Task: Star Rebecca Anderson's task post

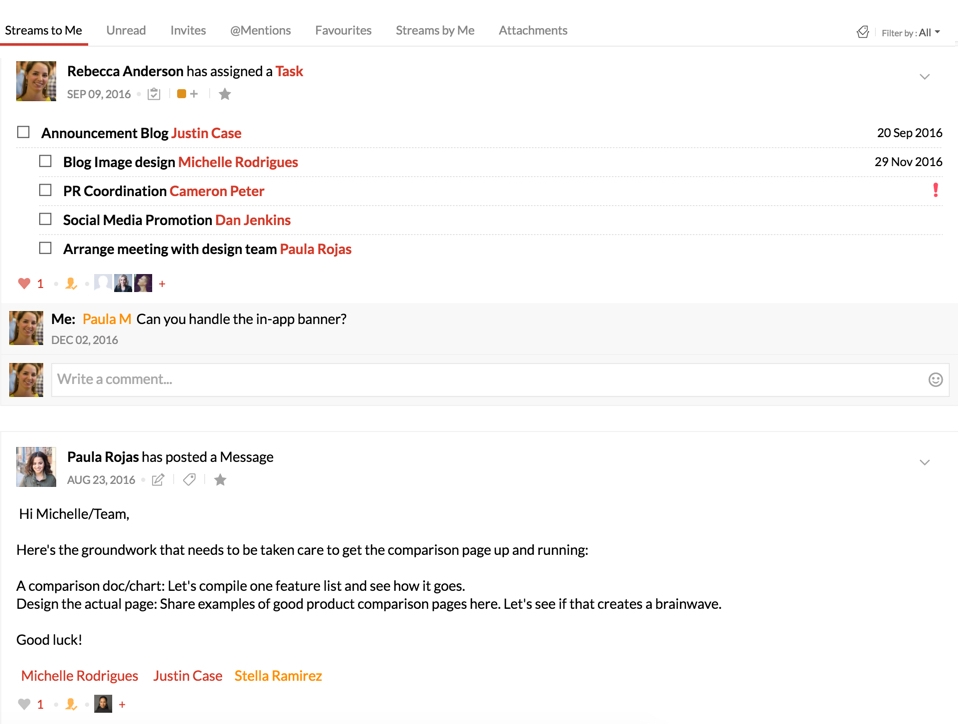Action: tap(225, 94)
